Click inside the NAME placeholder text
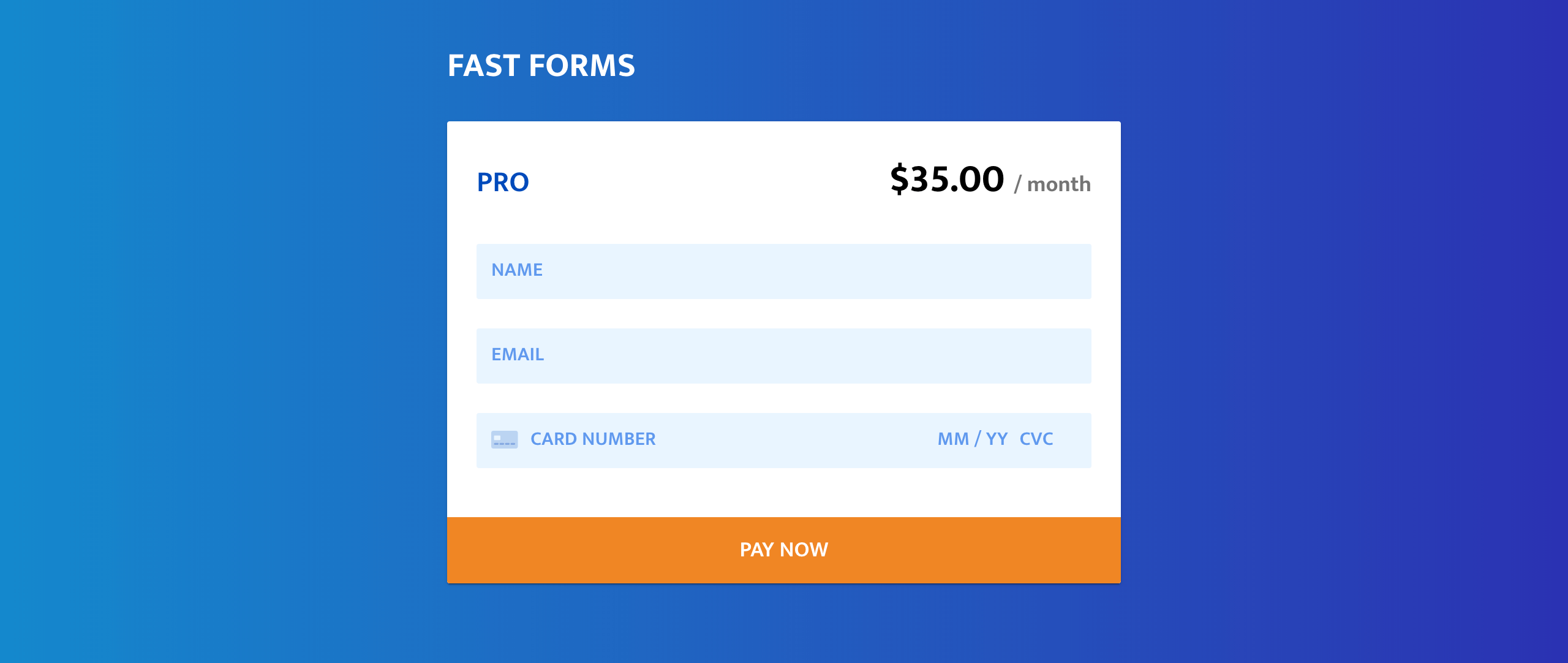This screenshot has width=1568, height=663. (x=518, y=270)
